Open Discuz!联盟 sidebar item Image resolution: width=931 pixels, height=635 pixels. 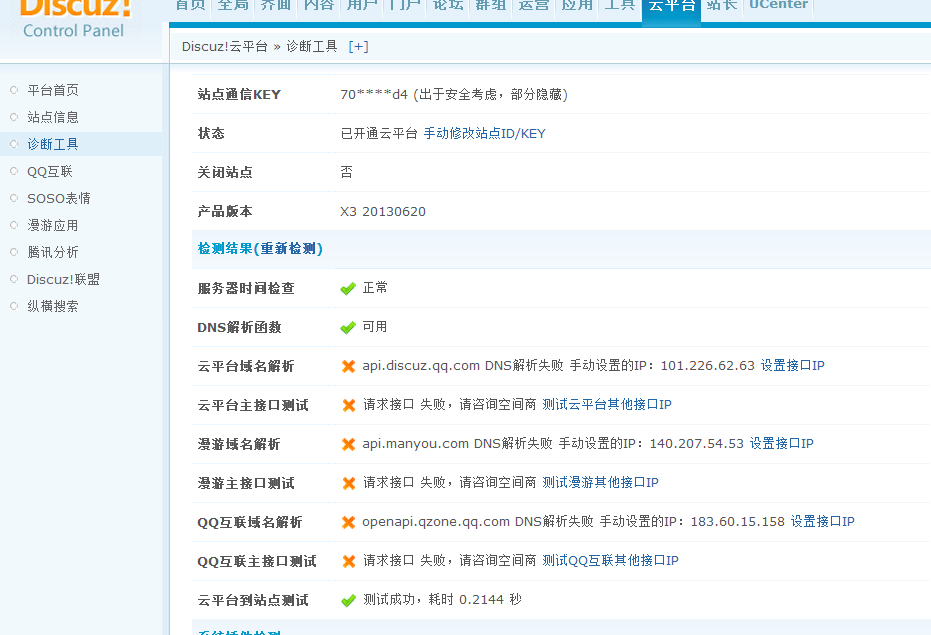pyautogui.click(x=64, y=279)
